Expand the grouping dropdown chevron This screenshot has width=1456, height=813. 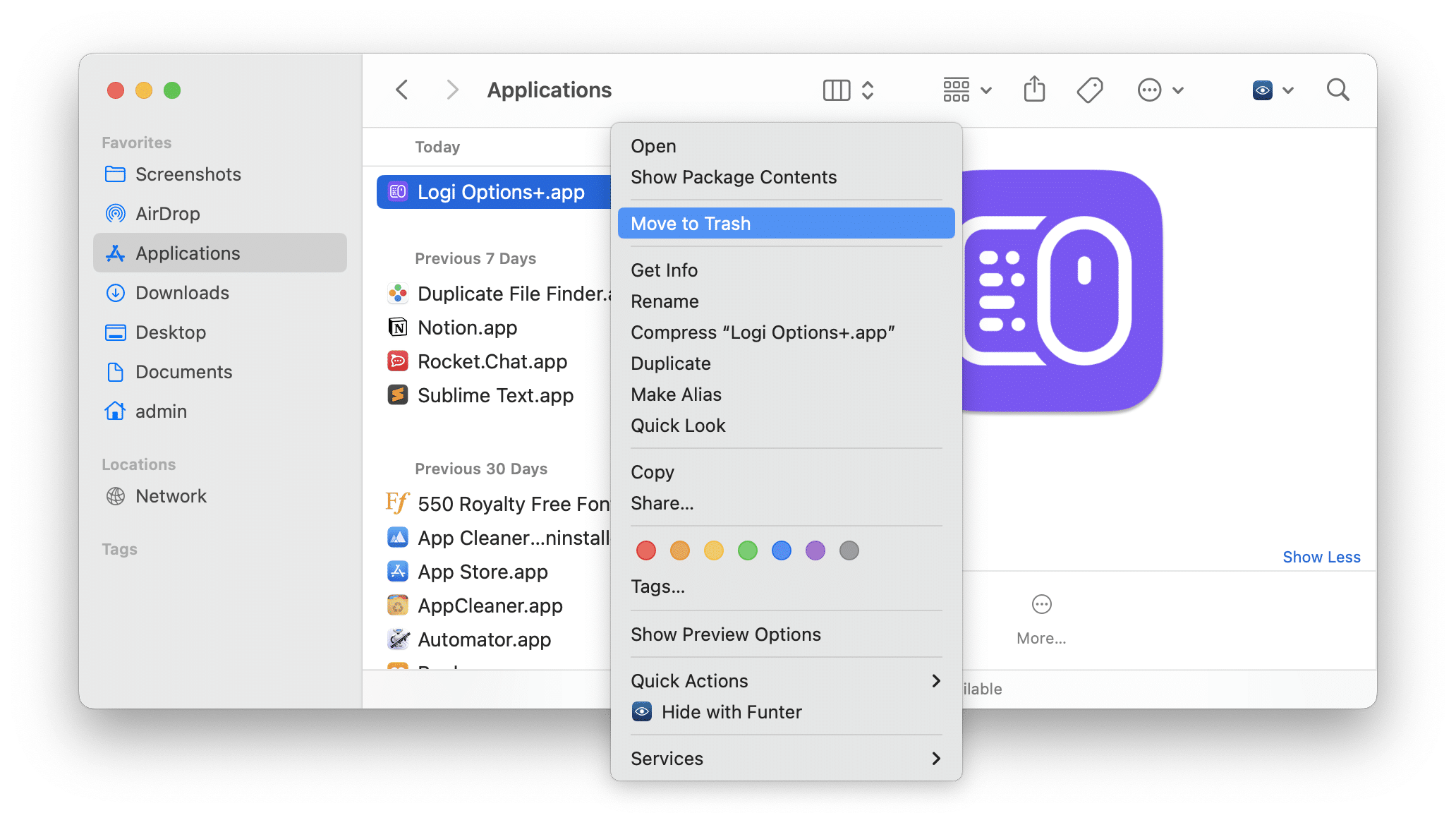pos(987,90)
